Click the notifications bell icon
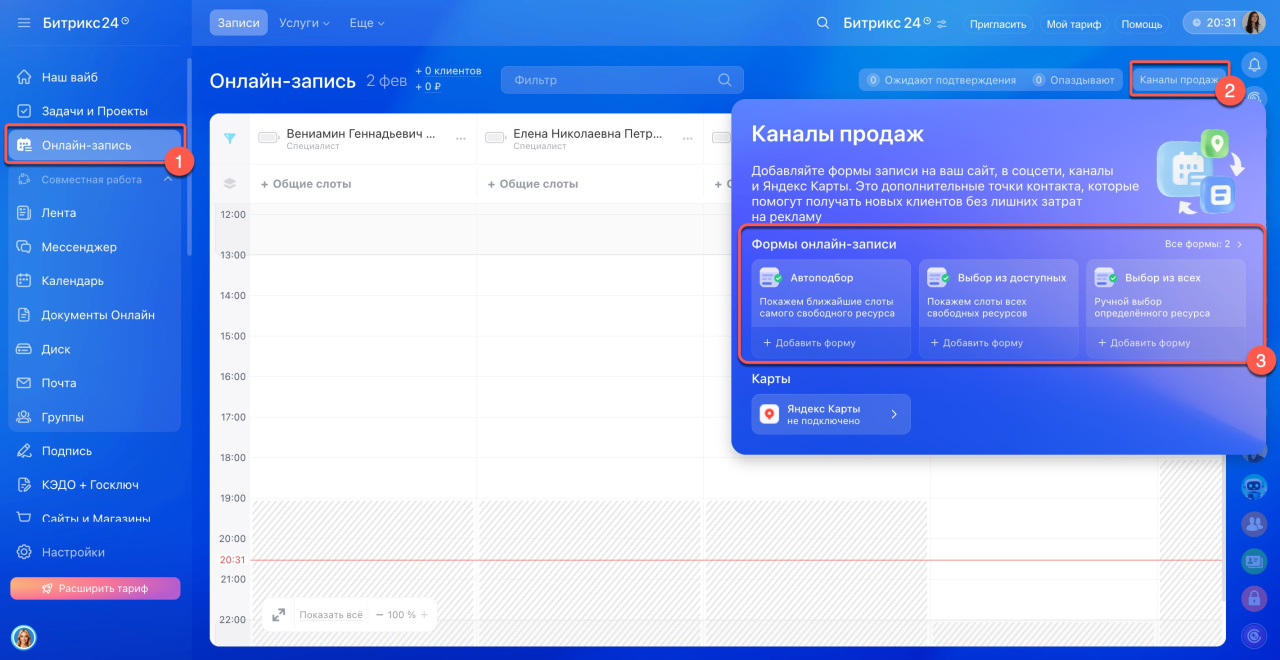 click(1254, 65)
